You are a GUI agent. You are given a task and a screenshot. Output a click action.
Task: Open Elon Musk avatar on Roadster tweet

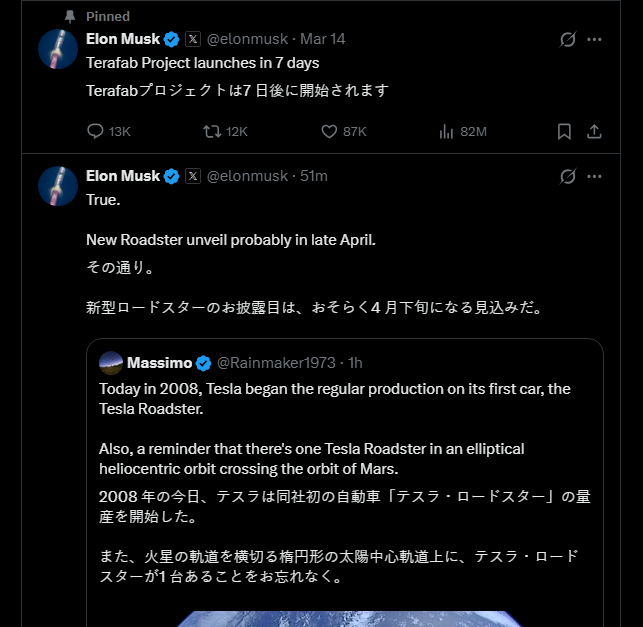pyautogui.click(x=58, y=186)
